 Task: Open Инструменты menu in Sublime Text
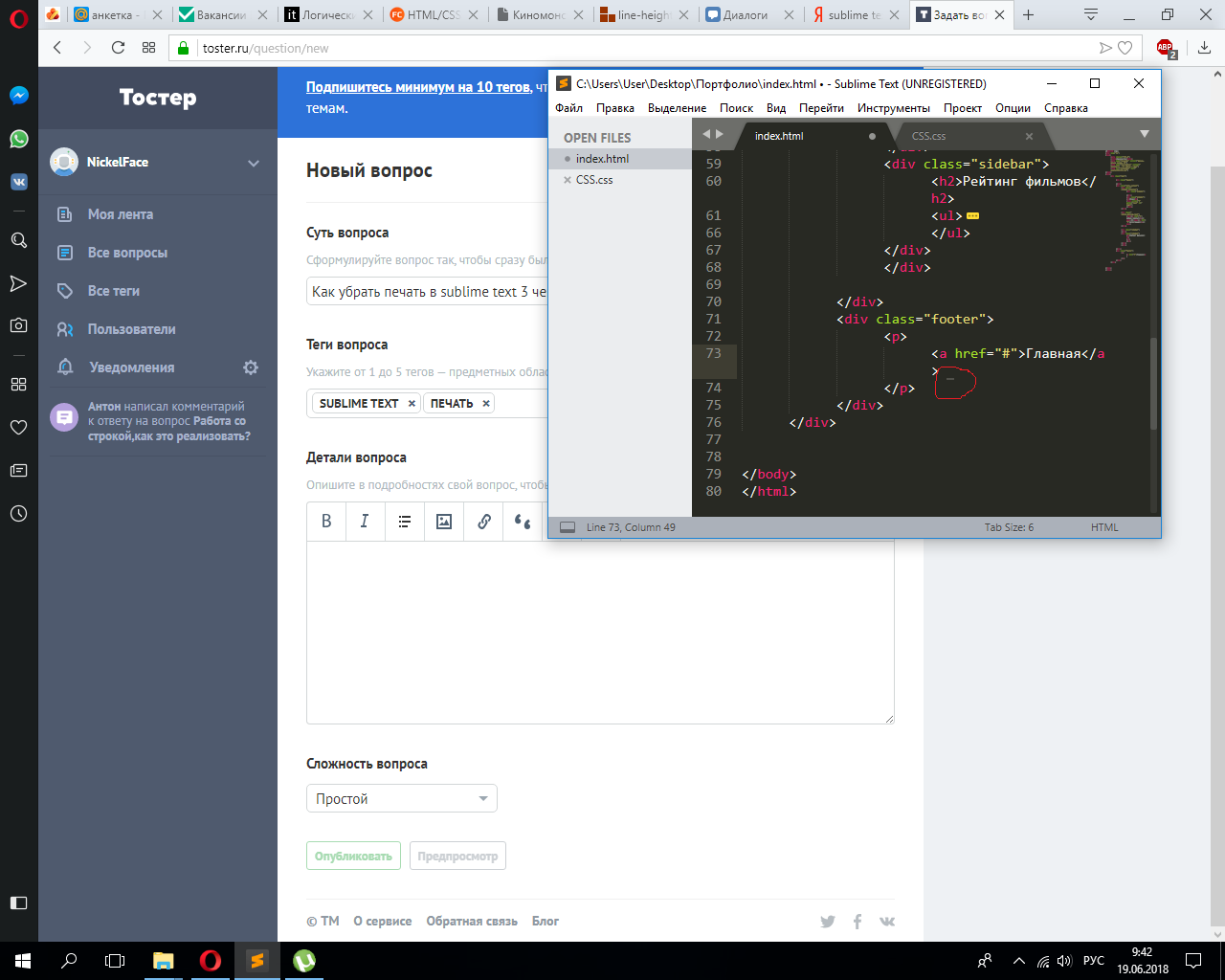tap(894, 108)
